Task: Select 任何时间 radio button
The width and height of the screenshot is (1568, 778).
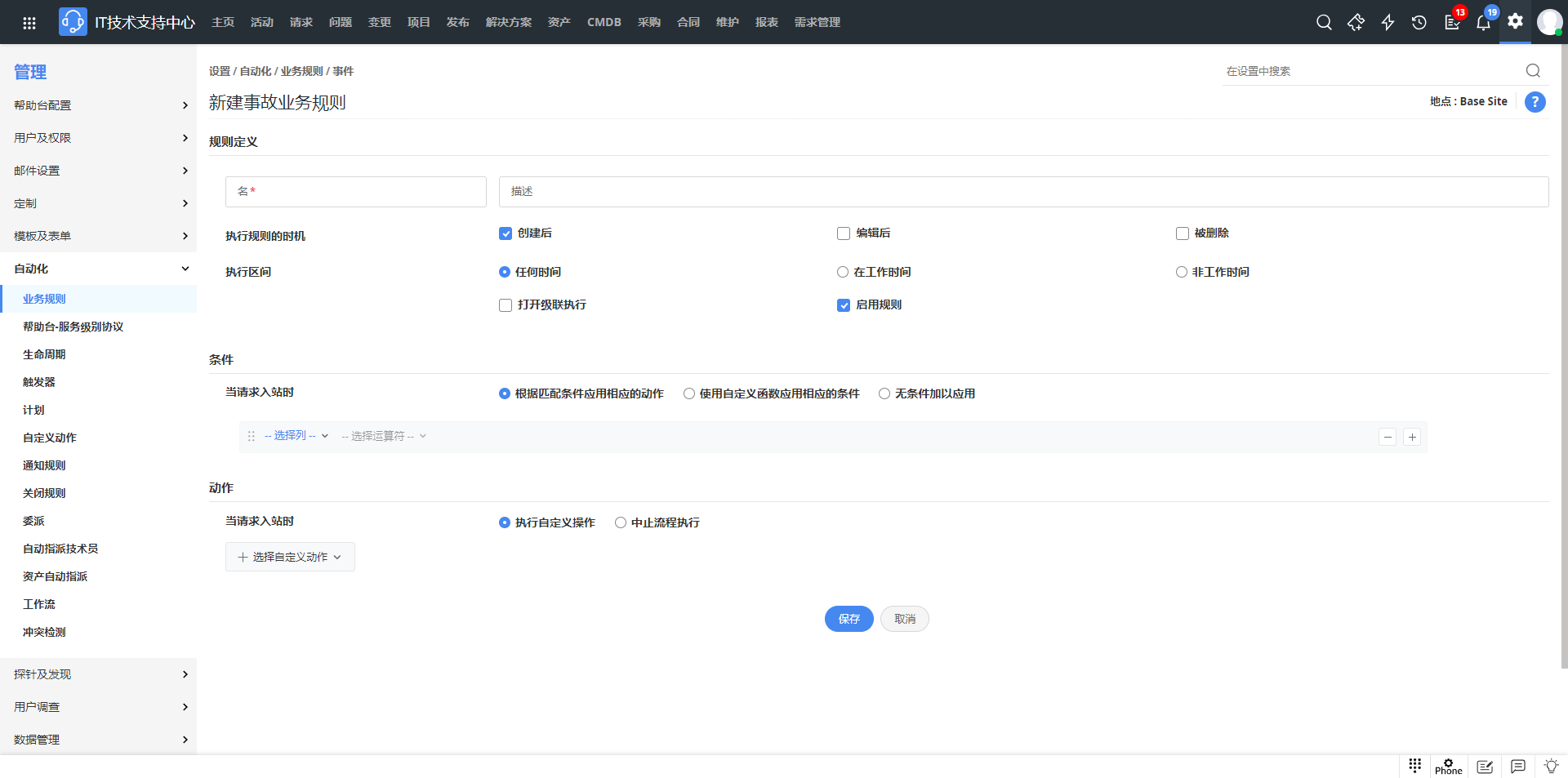Action: (505, 272)
